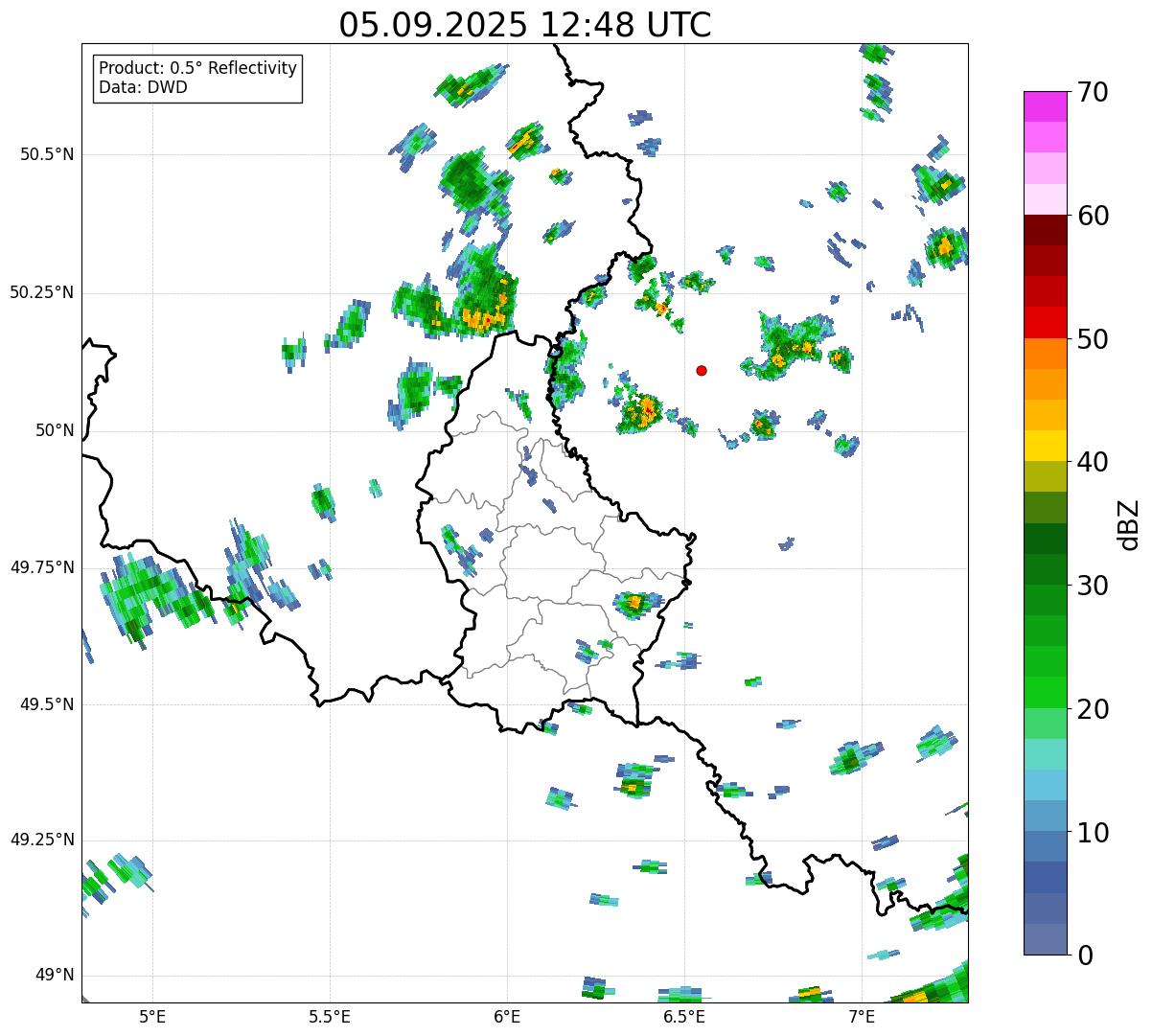Click the 7°E longitude label
Viewport: 1152px width, 1036px height.
click(x=862, y=1016)
